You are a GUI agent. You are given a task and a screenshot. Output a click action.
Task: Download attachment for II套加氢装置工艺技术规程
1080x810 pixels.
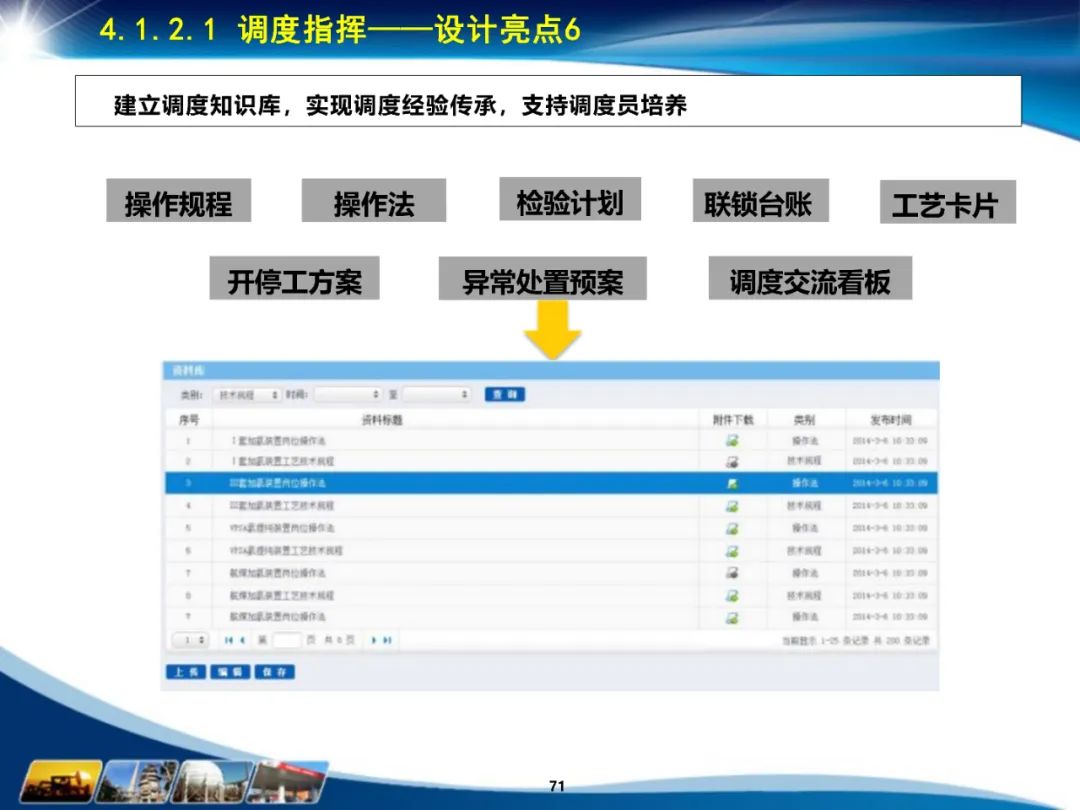732,506
